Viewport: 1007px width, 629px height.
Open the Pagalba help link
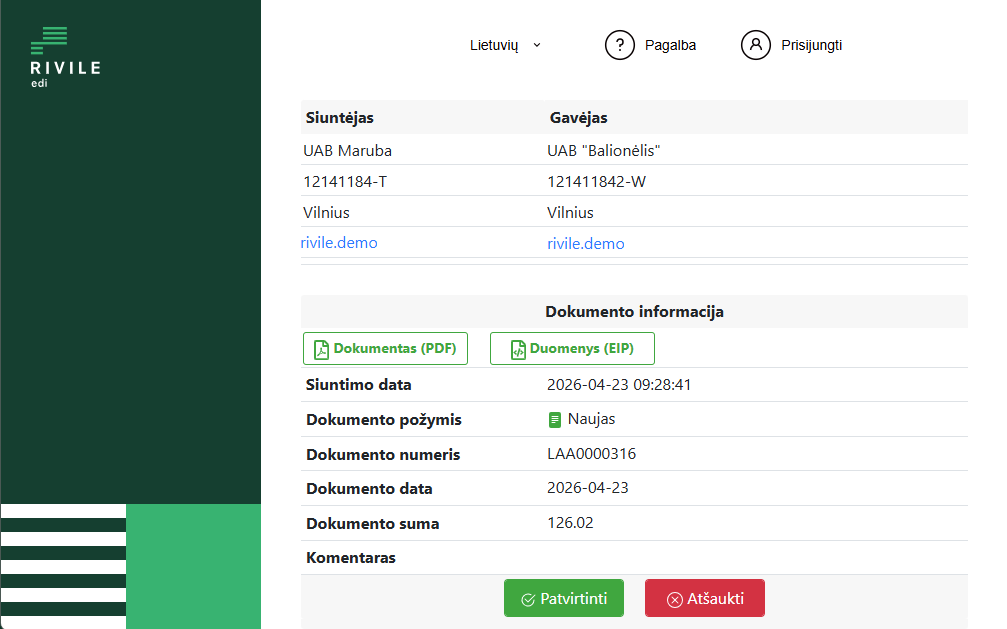click(670, 45)
